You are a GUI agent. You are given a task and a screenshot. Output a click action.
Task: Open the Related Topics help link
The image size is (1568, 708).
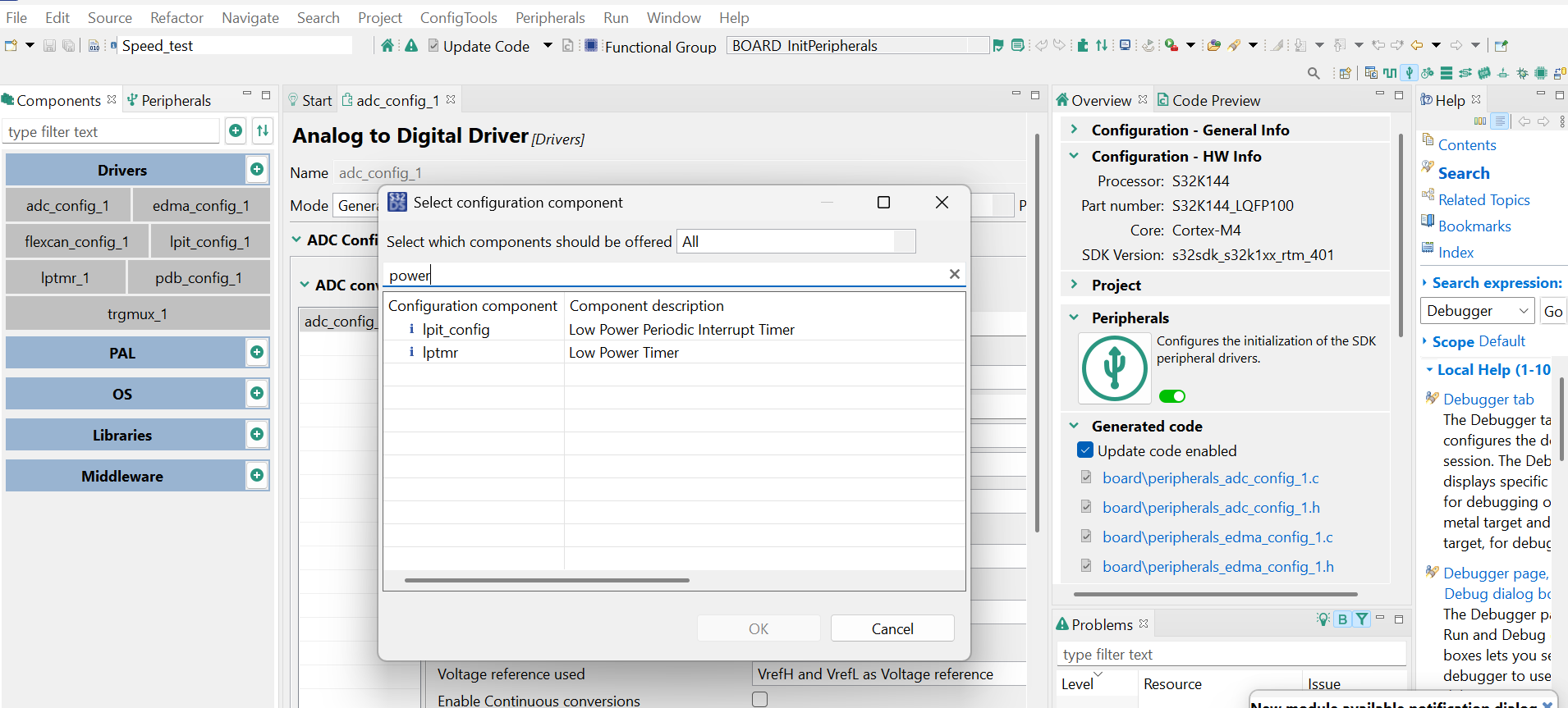[1484, 199]
